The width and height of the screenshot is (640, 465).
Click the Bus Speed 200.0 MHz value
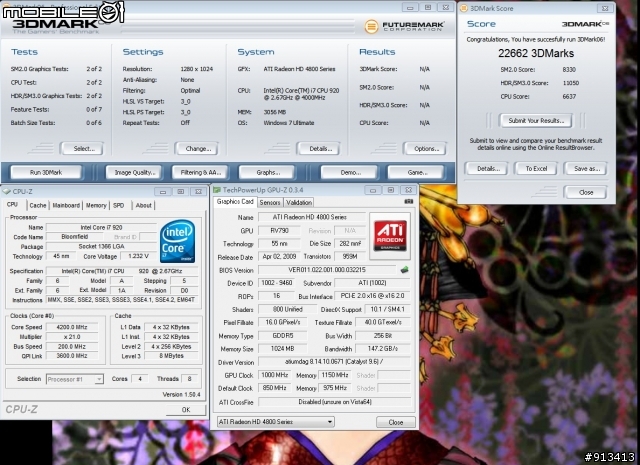[71, 347]
